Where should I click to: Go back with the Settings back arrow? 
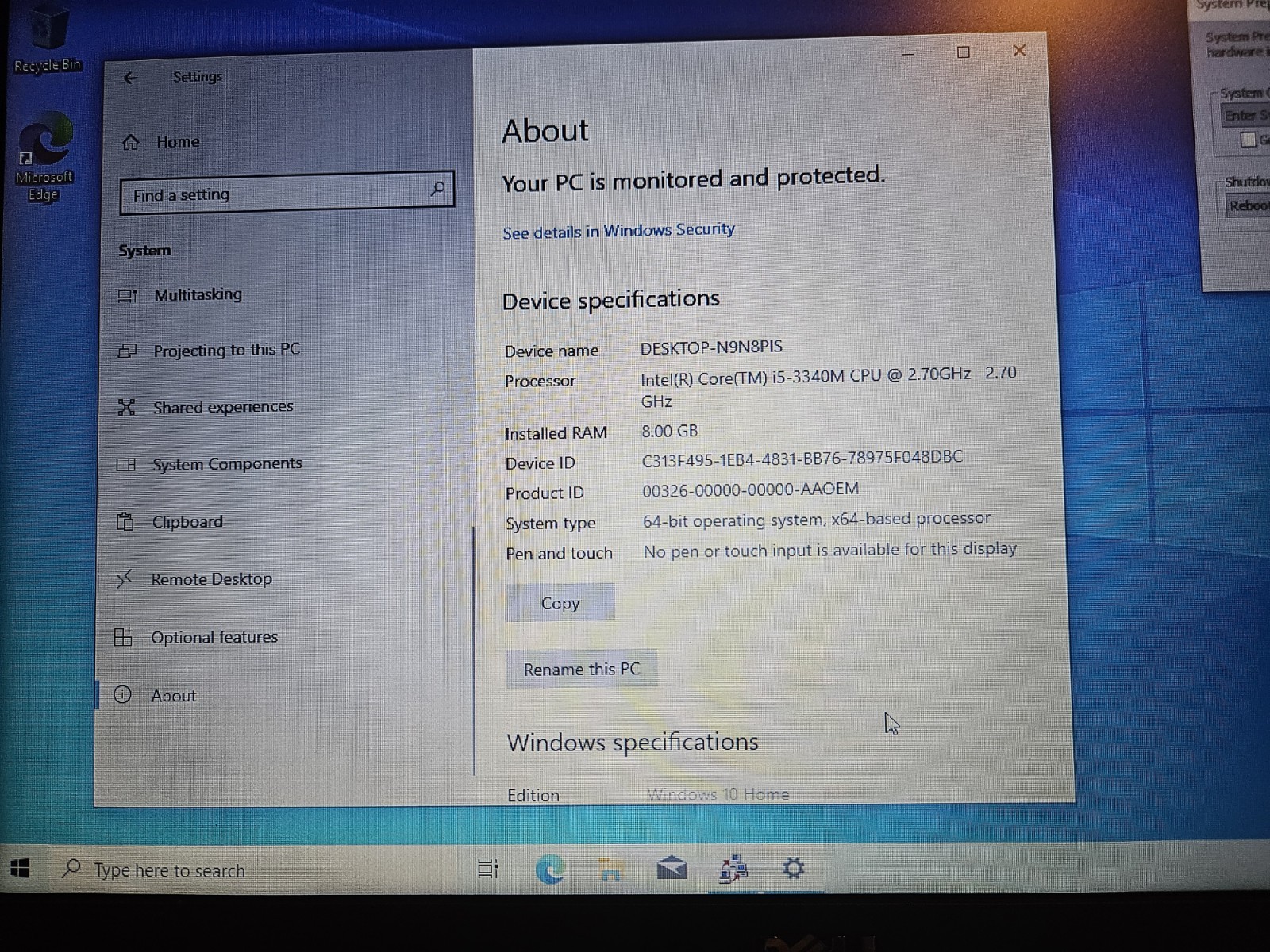click(130, 78)
